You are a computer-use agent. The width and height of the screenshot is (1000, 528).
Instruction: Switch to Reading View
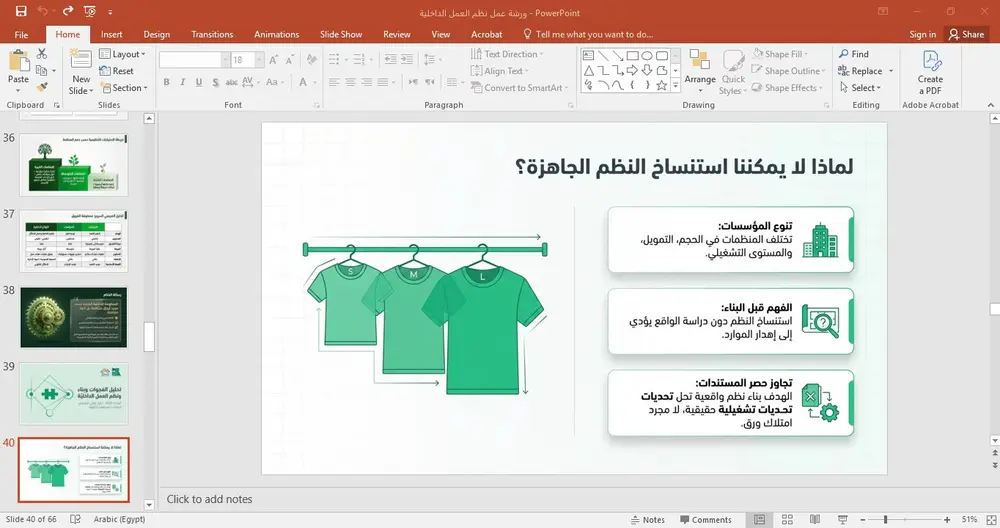(814, 520)
